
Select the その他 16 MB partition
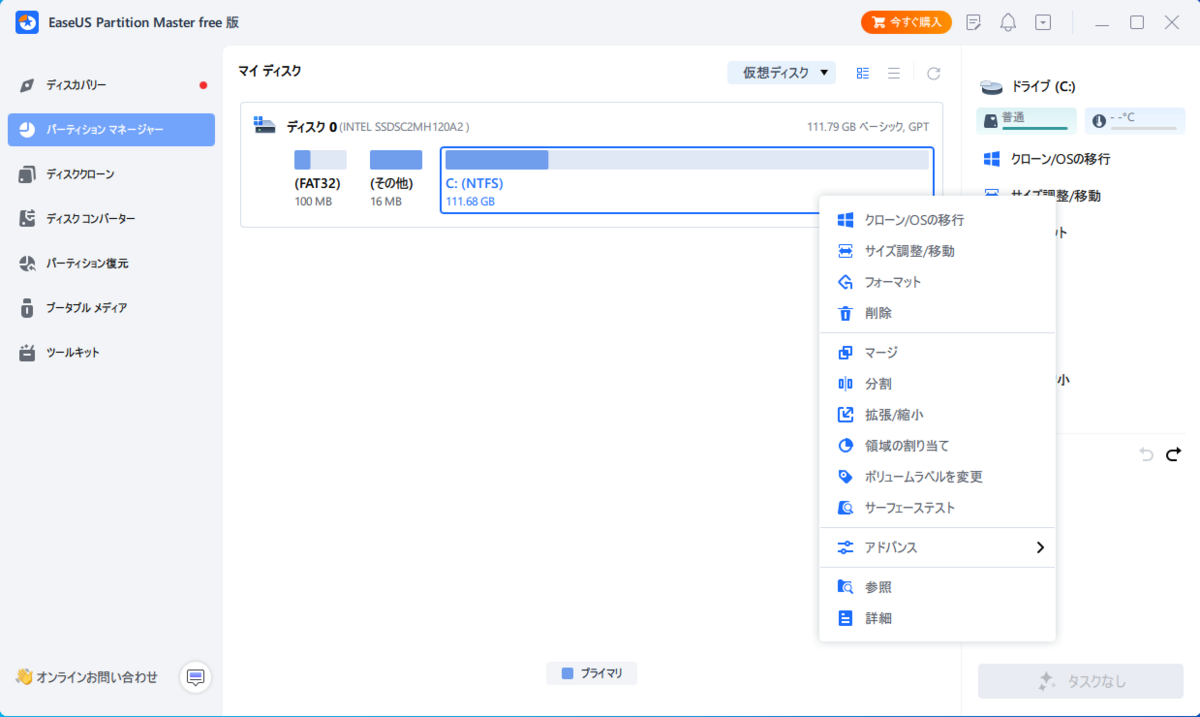(396, 179)
